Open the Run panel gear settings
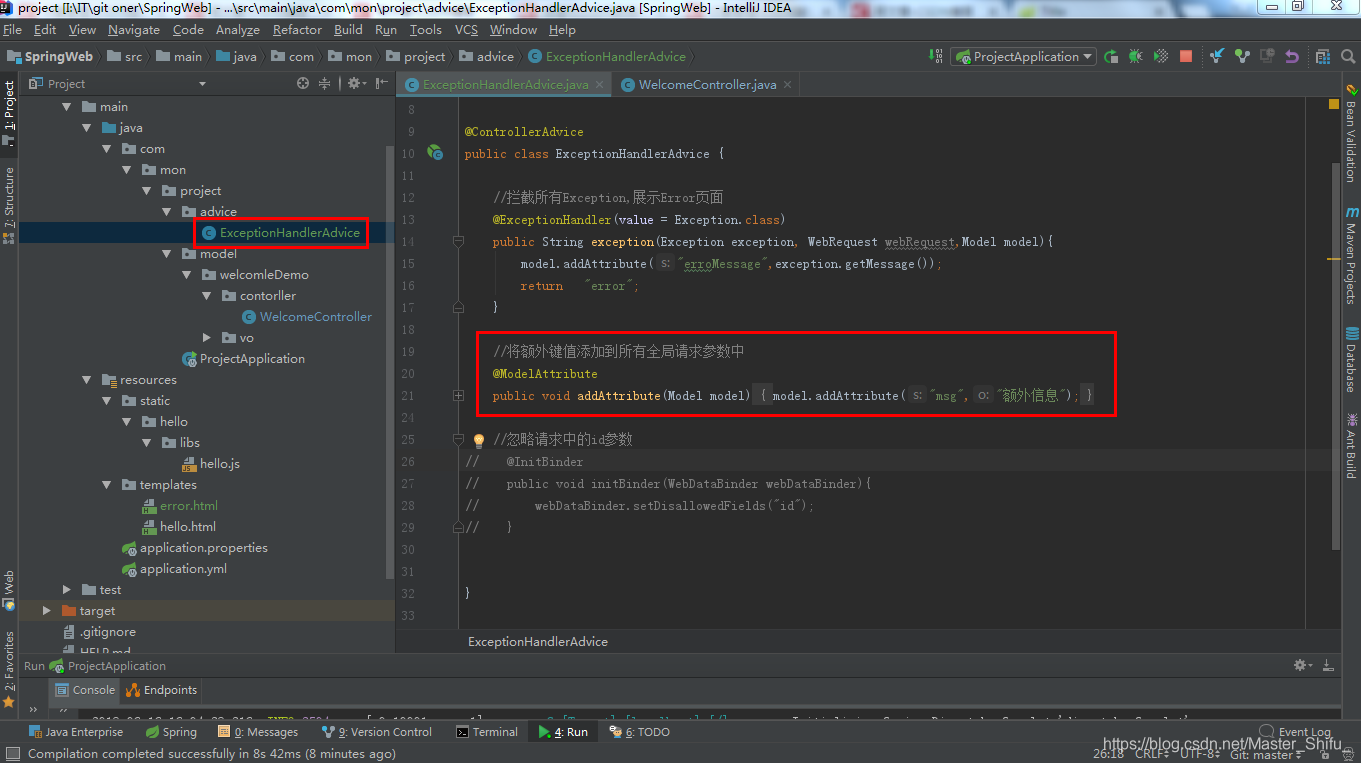The height and width of the screenshot is (763, 1361). 1302,665
